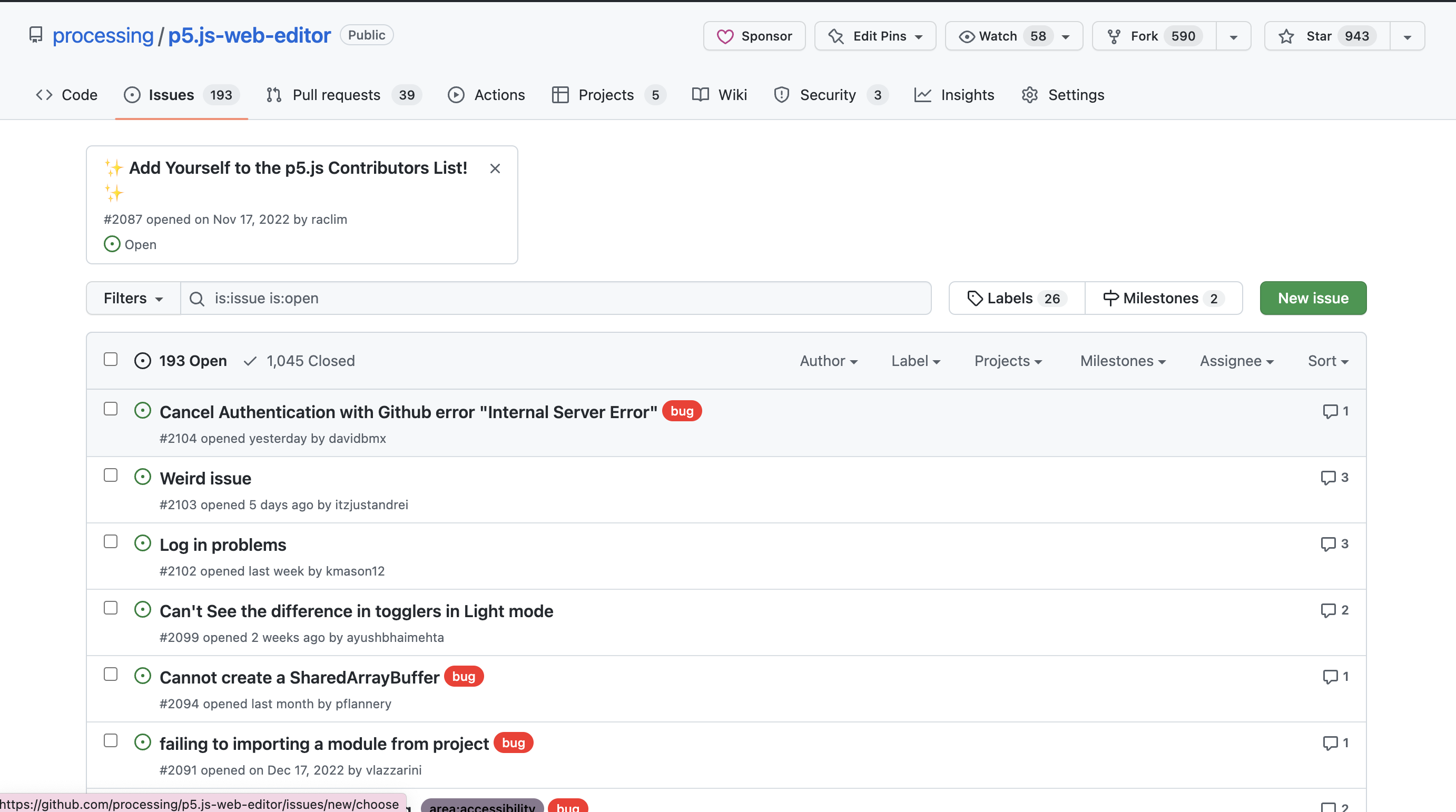Expand the Projects filter
The width and height of the screenshot is (1456, 812).
1008,361
